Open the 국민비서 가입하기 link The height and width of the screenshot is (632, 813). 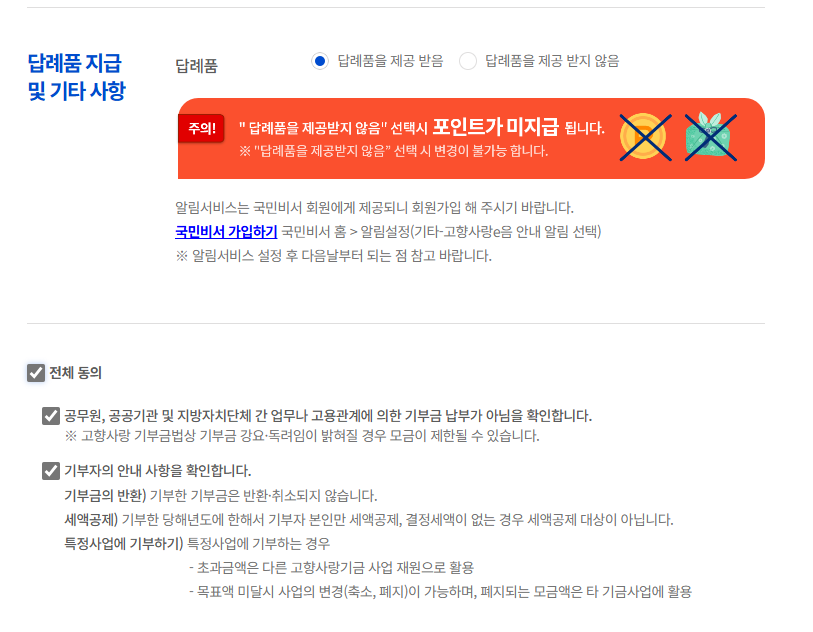[x=226, y=231]
